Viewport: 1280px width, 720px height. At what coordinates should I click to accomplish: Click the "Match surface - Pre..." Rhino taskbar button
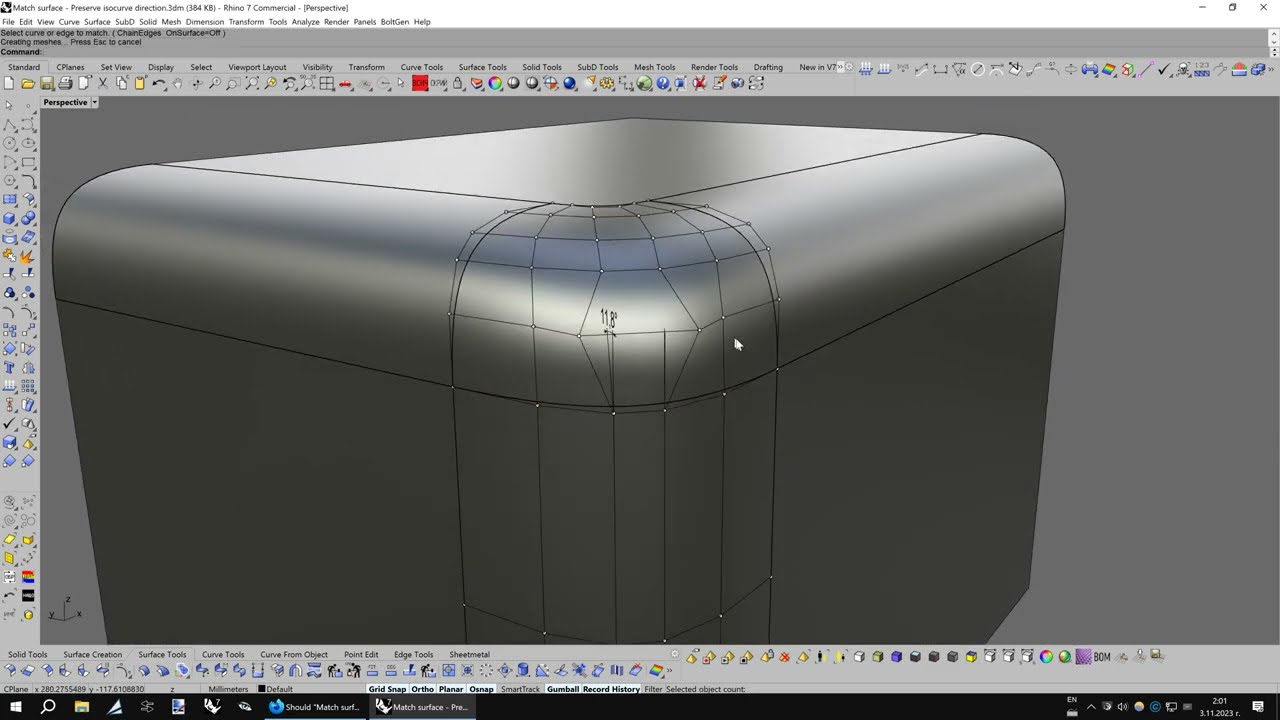[x=421, y=707]
